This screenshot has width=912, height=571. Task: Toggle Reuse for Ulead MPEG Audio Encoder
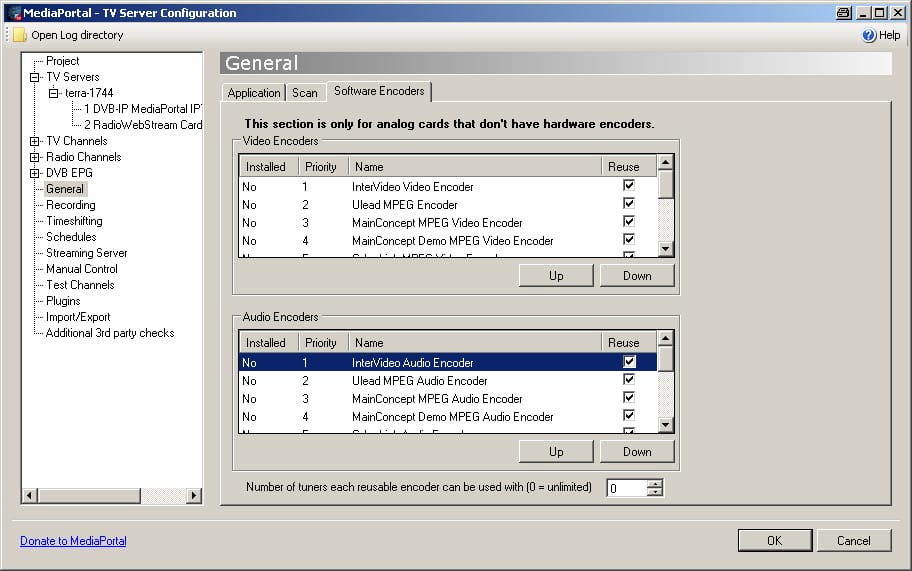(629, 380)
